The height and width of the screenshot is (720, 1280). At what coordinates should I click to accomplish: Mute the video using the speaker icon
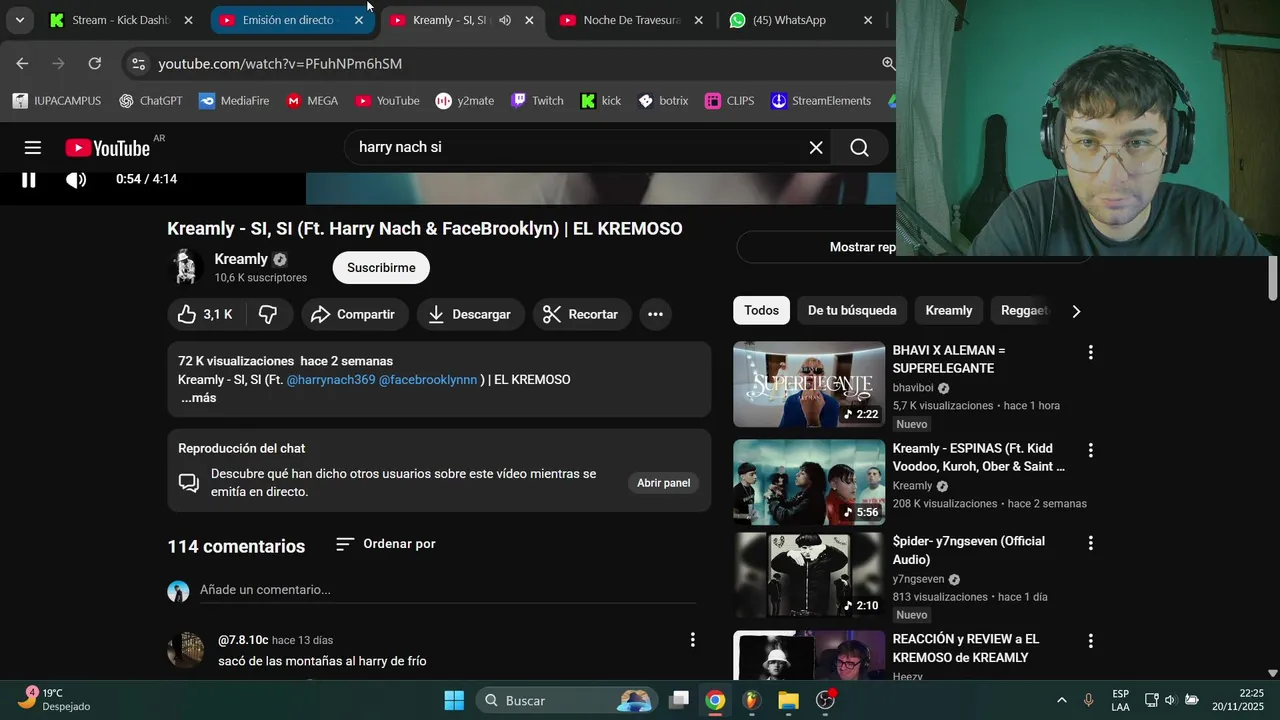click(76, 180)
